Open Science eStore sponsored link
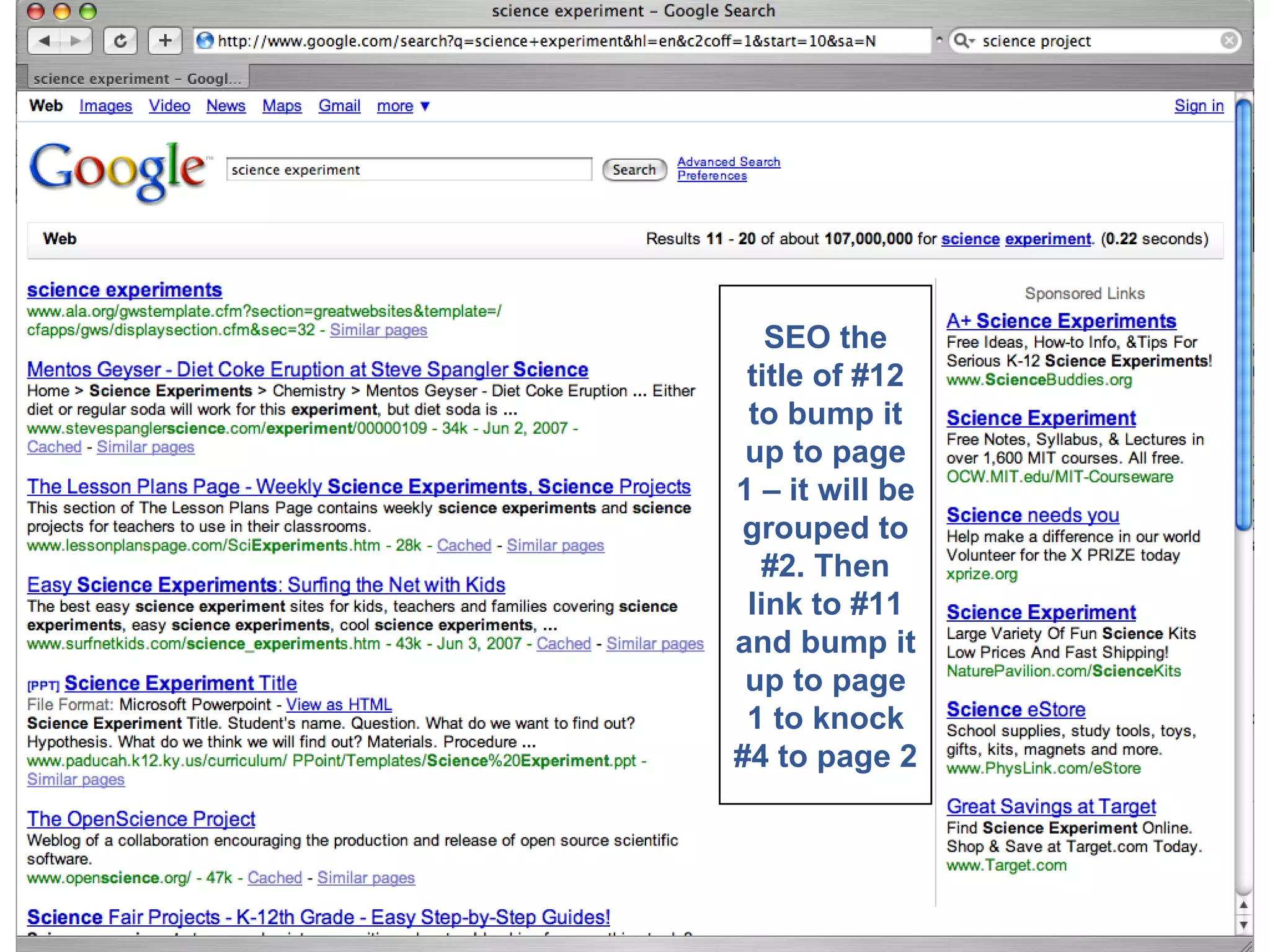The width and height of the screenshot is (1270, 952). [1016, 709]
